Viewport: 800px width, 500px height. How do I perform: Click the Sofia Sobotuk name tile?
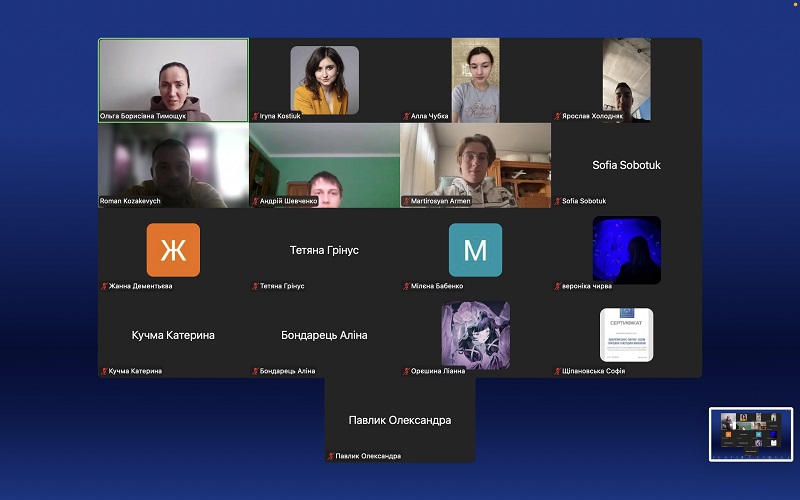coord(626,165)
